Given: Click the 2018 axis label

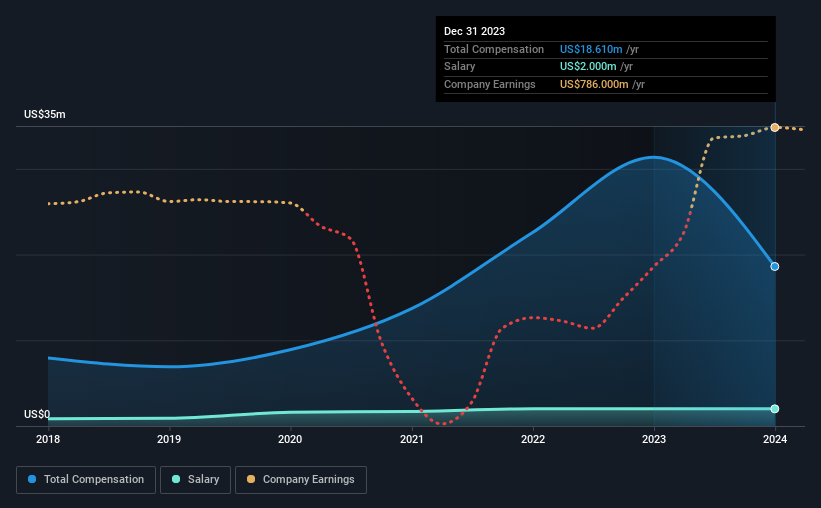Looking at the screenshot, I should click(x=48, y=439).
